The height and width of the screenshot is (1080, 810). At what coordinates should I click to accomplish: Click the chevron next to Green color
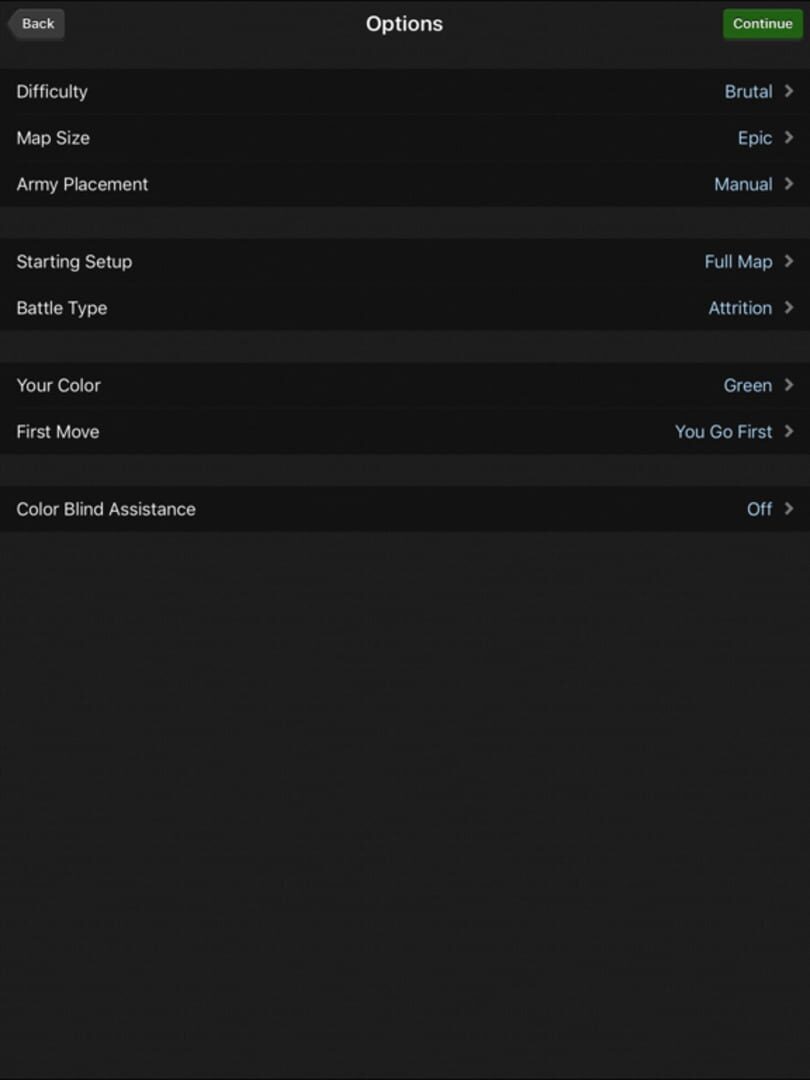(x=789, y=385)
